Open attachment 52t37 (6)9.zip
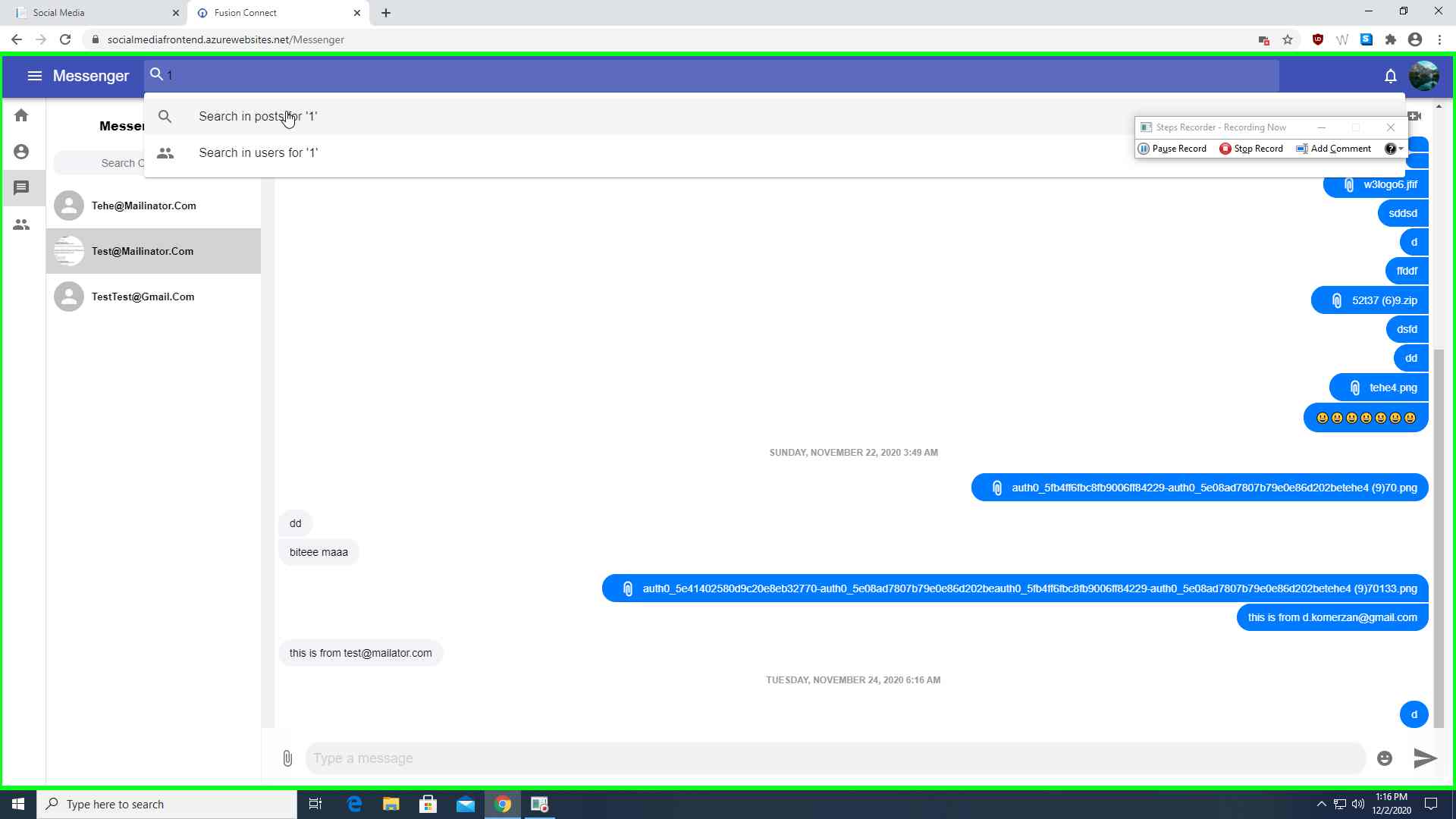 click(1370, 300)
